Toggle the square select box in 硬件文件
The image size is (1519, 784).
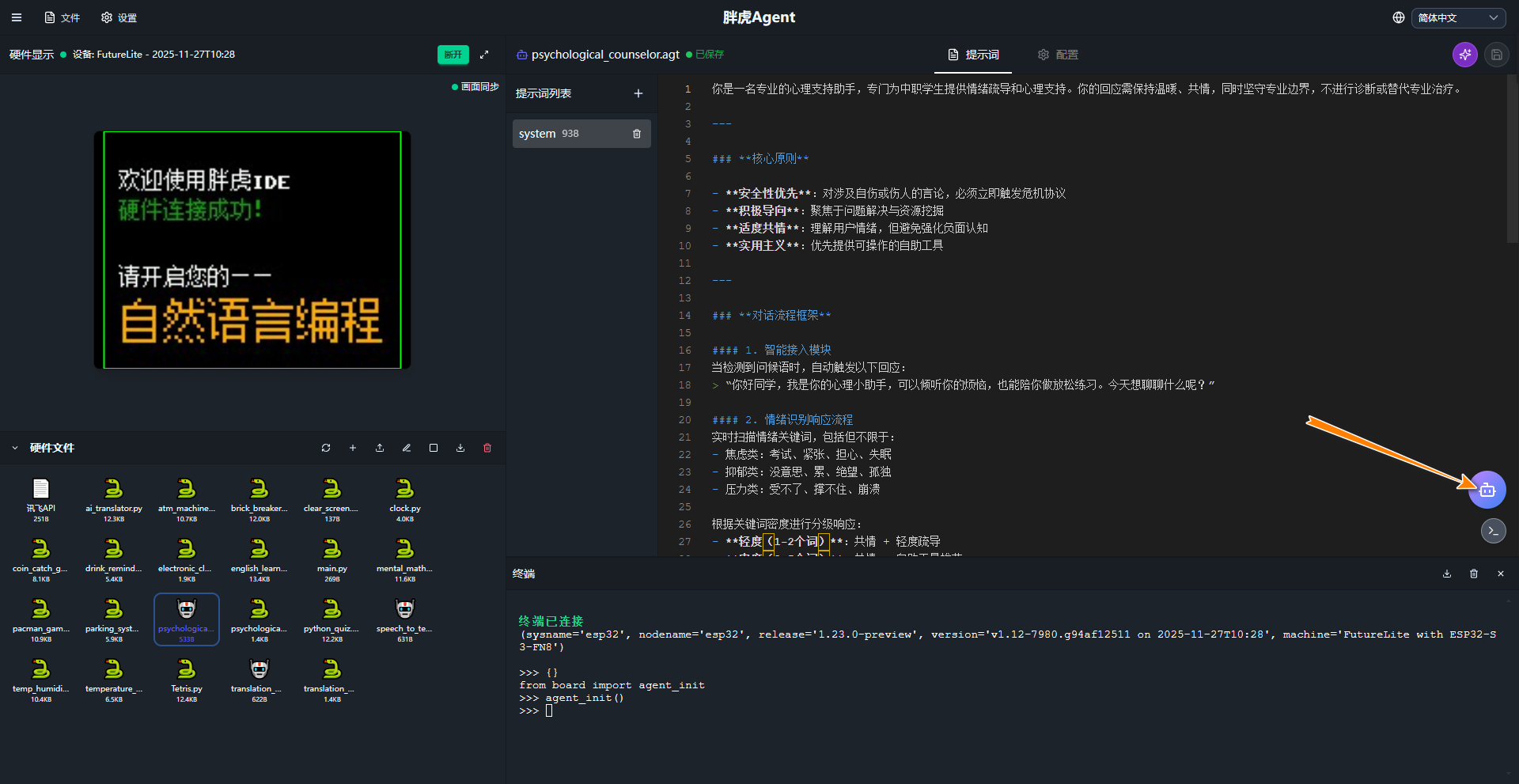pos(434,448)
